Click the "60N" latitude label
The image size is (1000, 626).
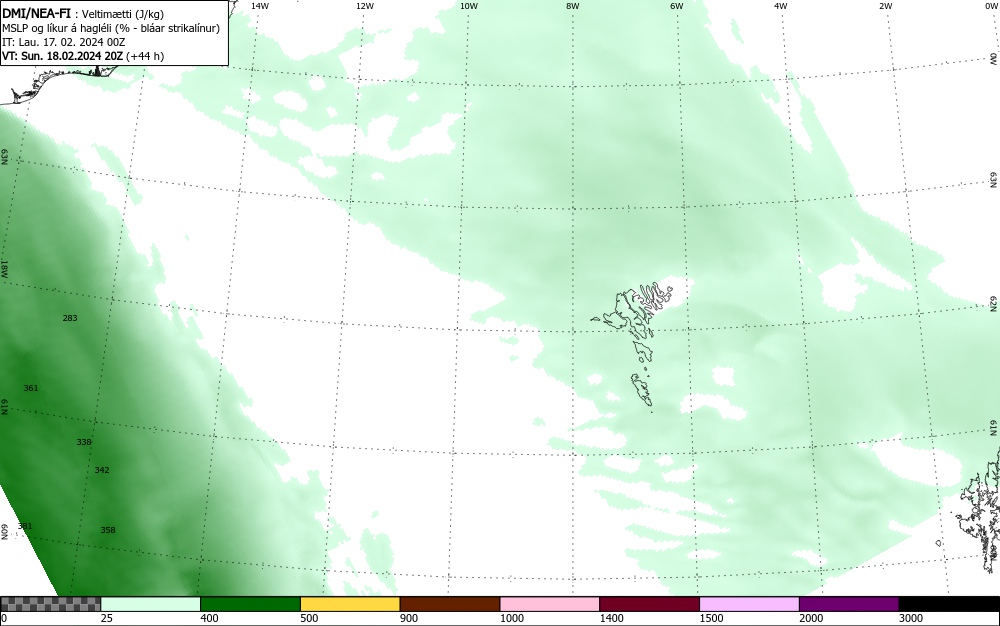tap(4, 532)
